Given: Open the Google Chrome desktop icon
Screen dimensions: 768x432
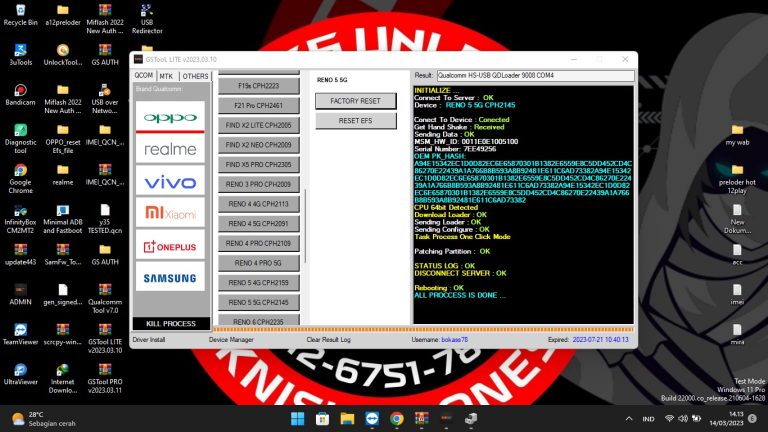Looking at the screenshot, I should pos(20,179).
